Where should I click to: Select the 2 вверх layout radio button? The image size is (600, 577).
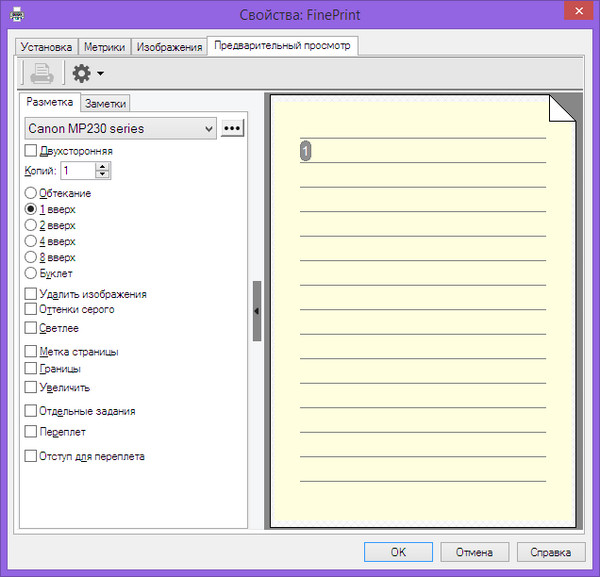(31, 226)
